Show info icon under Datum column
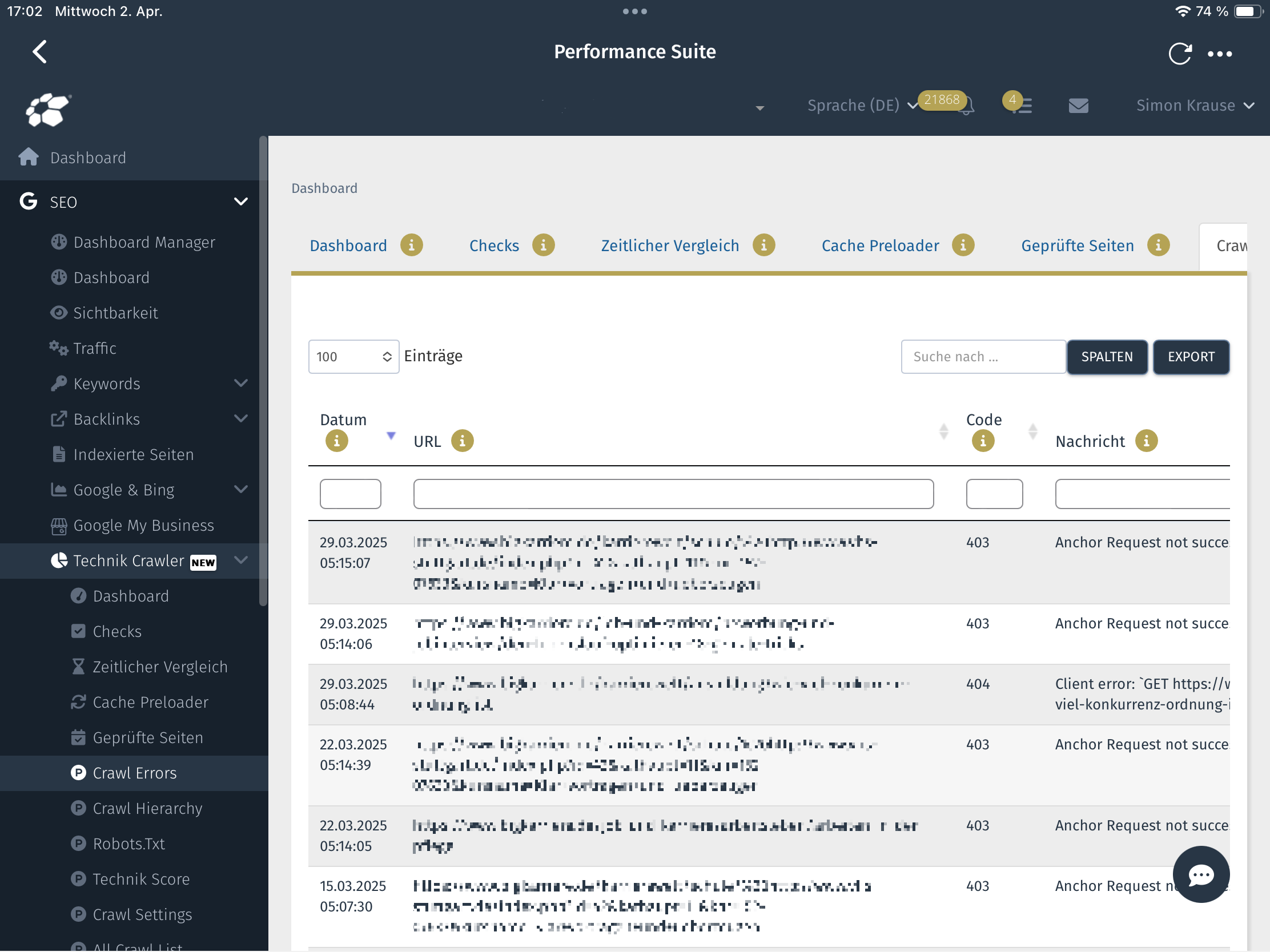1270x952 pixels. click(336, 441)
